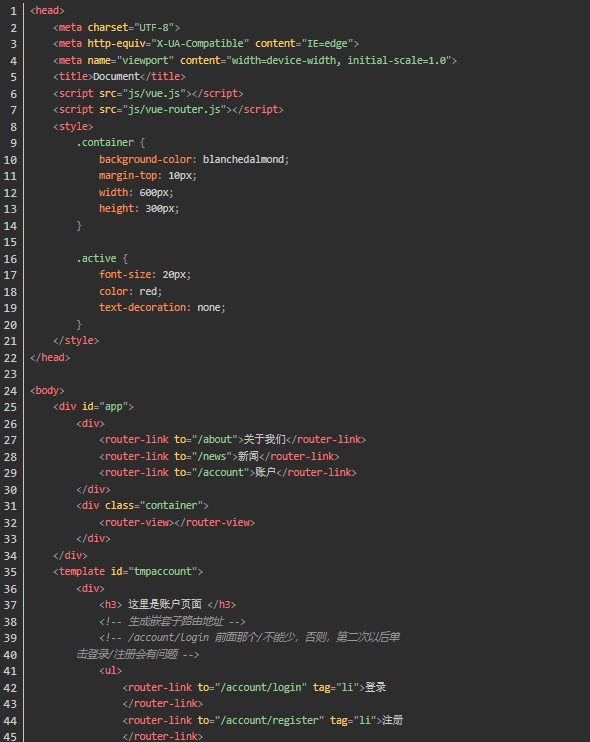The image size is (590, 742).
Task: Click the comment starting with /account/login
Action: click(x=249, y=637)
